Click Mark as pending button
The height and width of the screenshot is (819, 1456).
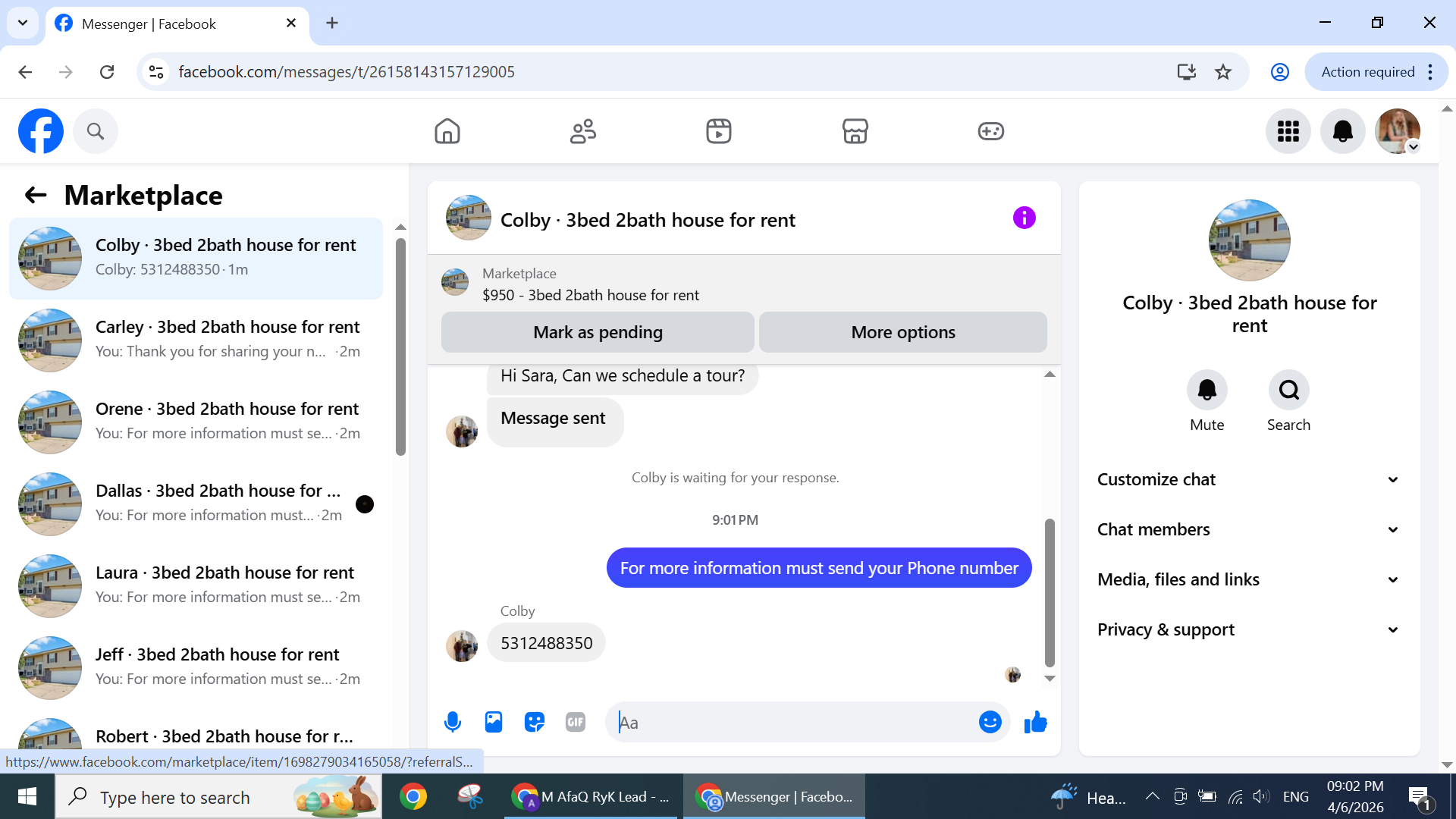click(598, 332)
